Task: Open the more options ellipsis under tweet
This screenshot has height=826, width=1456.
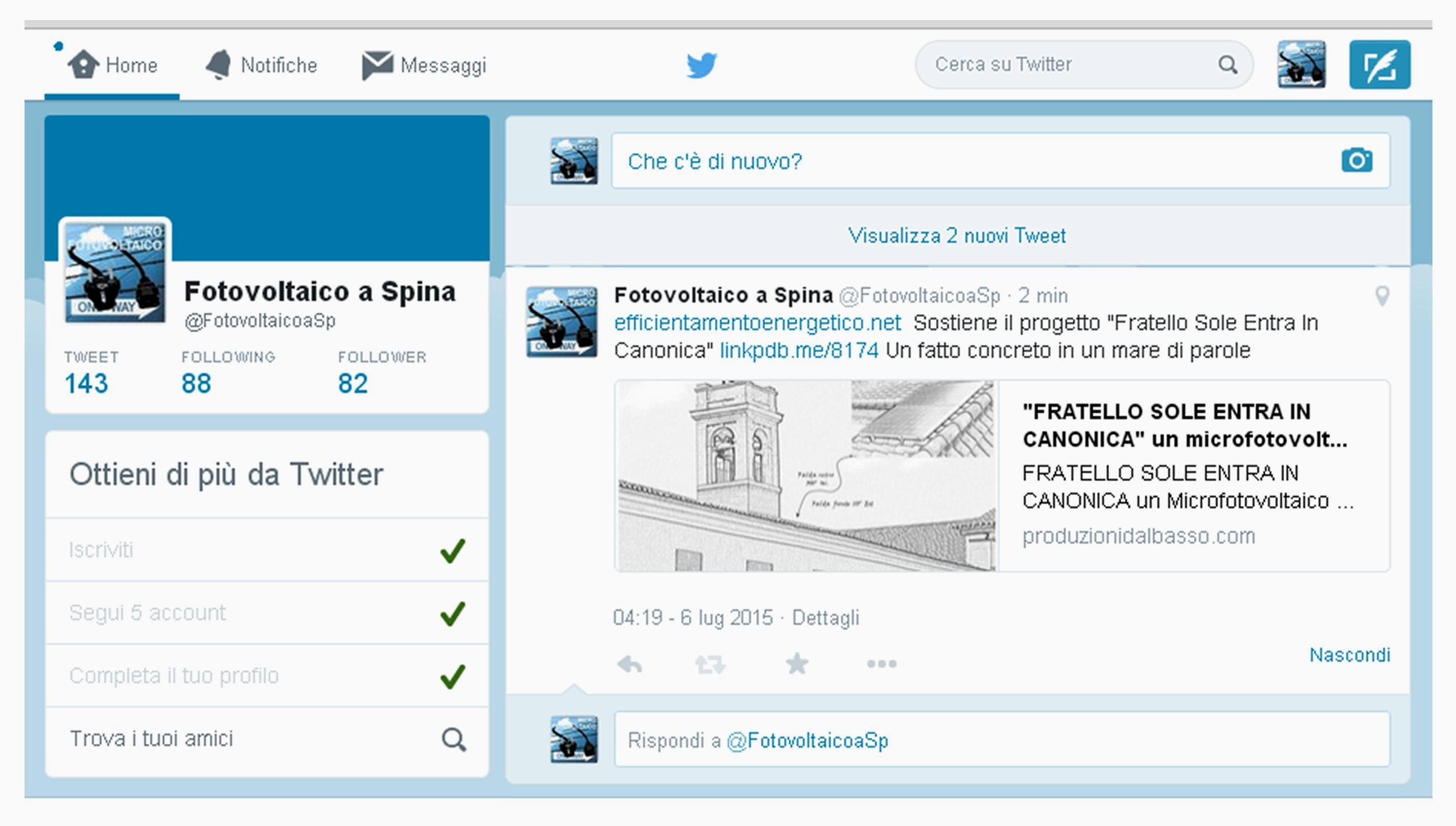Action: (x=882, y=664)
